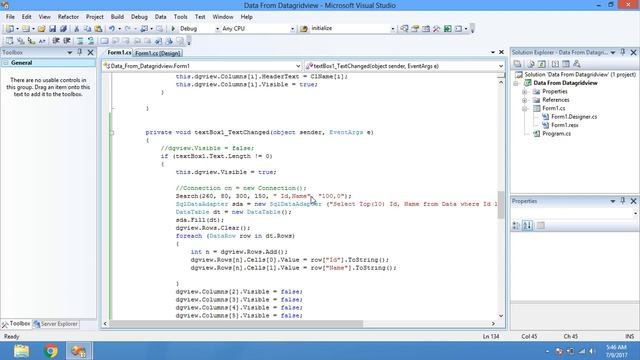Click the comment out selected lines icon
This screenshot has height=360, width=640.
80,41
